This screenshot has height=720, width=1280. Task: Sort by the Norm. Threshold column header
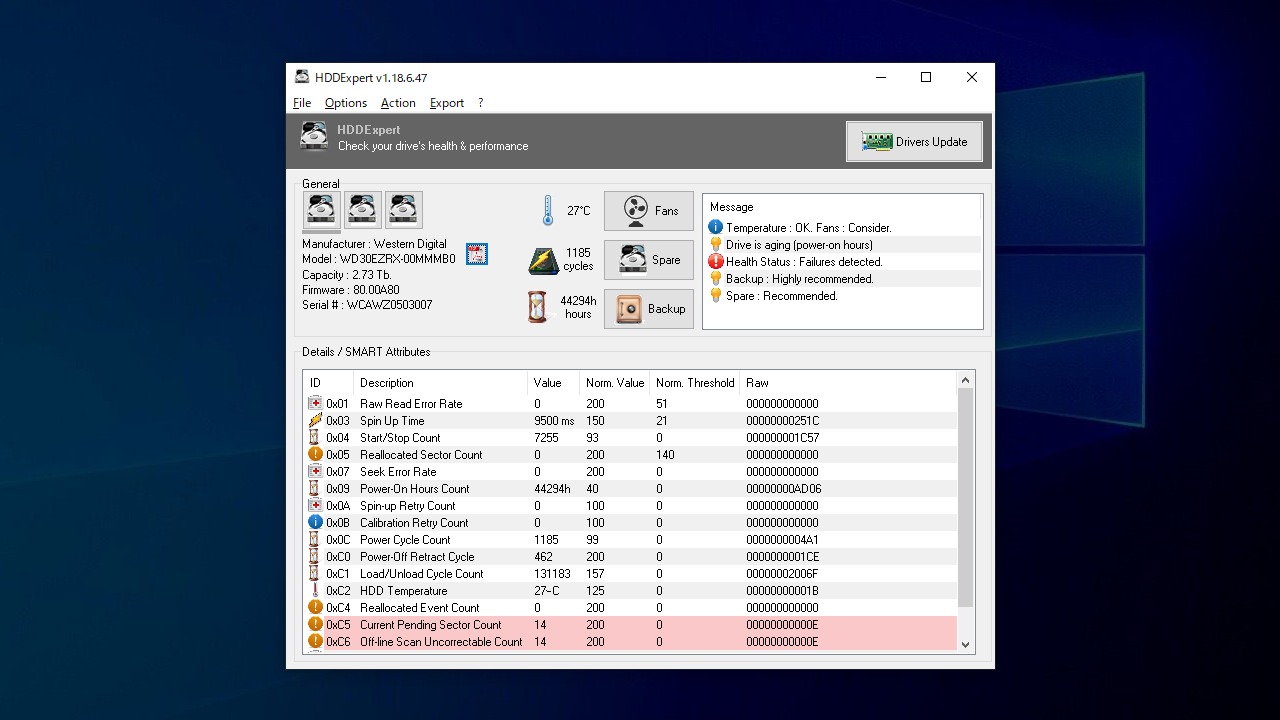(695, 383)
